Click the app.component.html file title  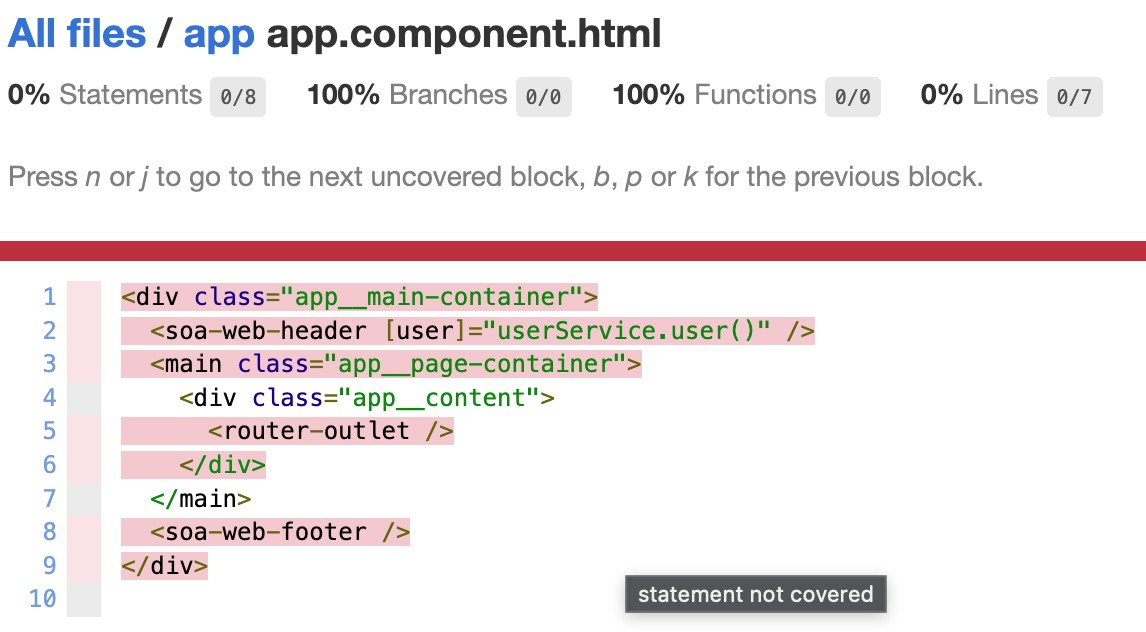463,34
